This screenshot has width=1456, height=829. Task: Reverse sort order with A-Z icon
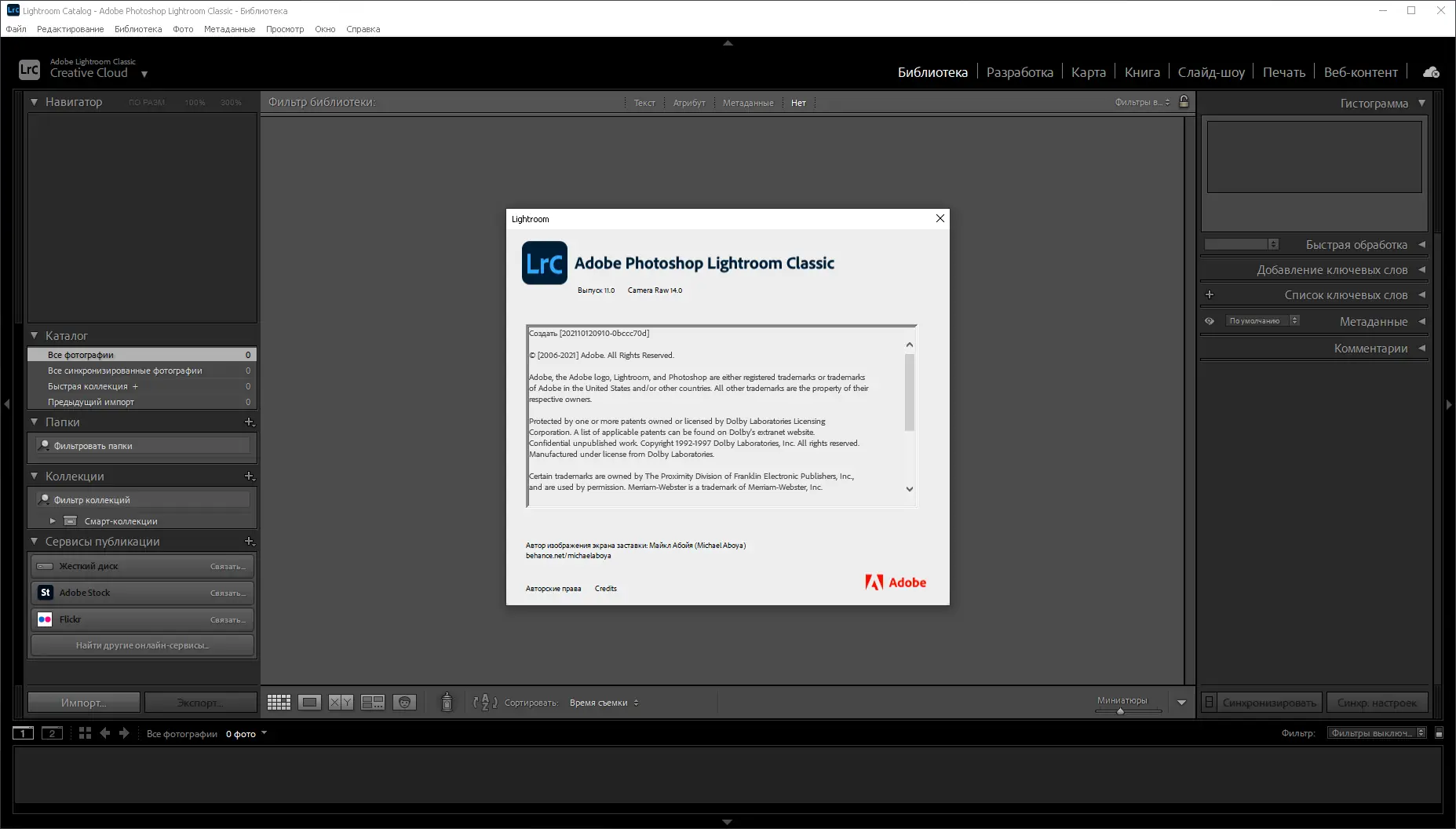tap(484, 703)
